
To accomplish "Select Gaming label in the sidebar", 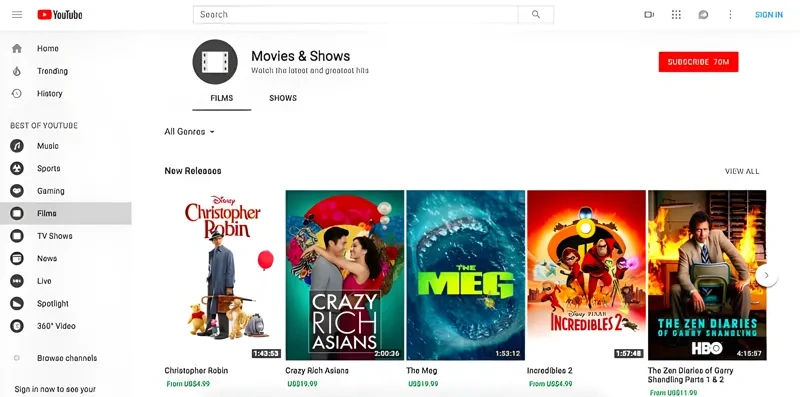I will click(51, 191).
